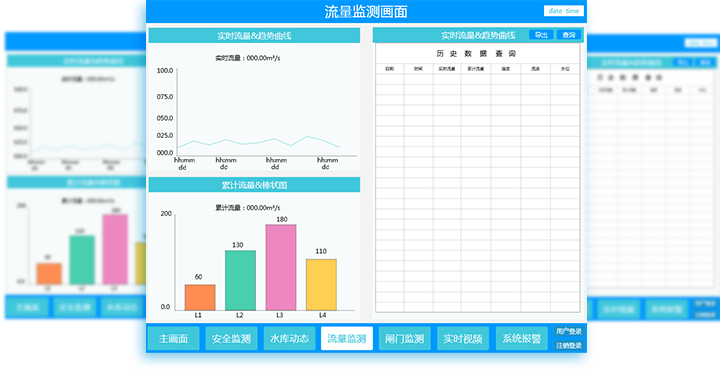Image resolution: width=720 pixels, height=371 pixels.
Task: Open the 主画面 main screen tab
Action: click(174, 339)
